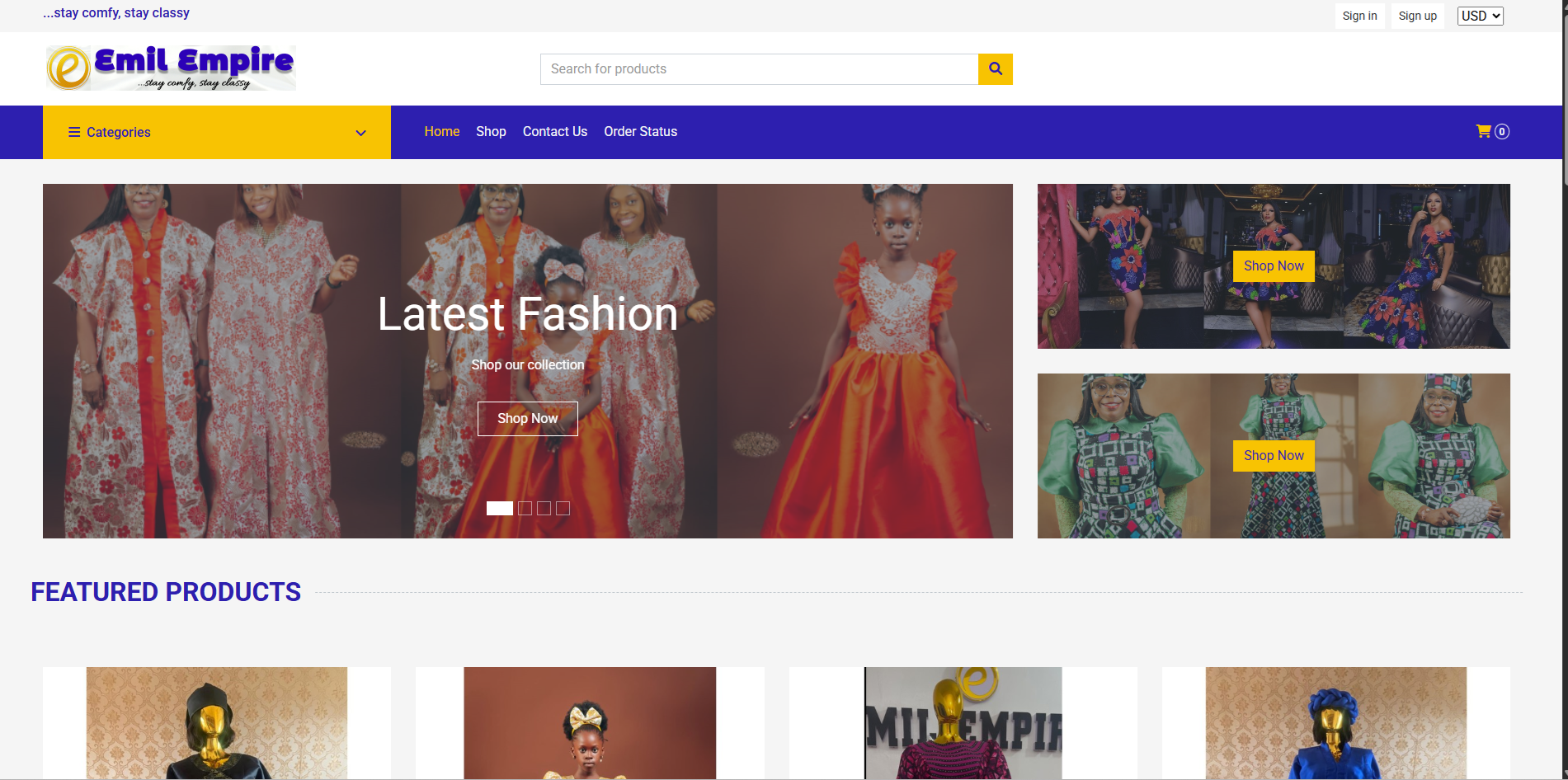
Task: Click the Sign up button
Action: (1417, 16)
